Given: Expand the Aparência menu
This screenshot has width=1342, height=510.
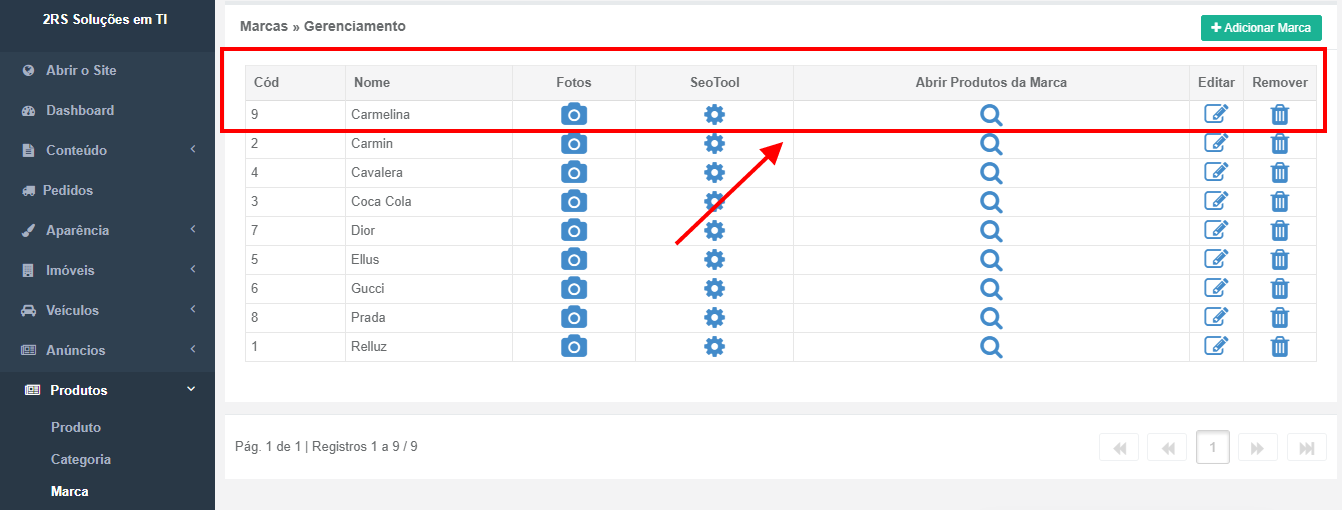Looking at the screenshot, I should pyautogui.click(x=107, y=230).
